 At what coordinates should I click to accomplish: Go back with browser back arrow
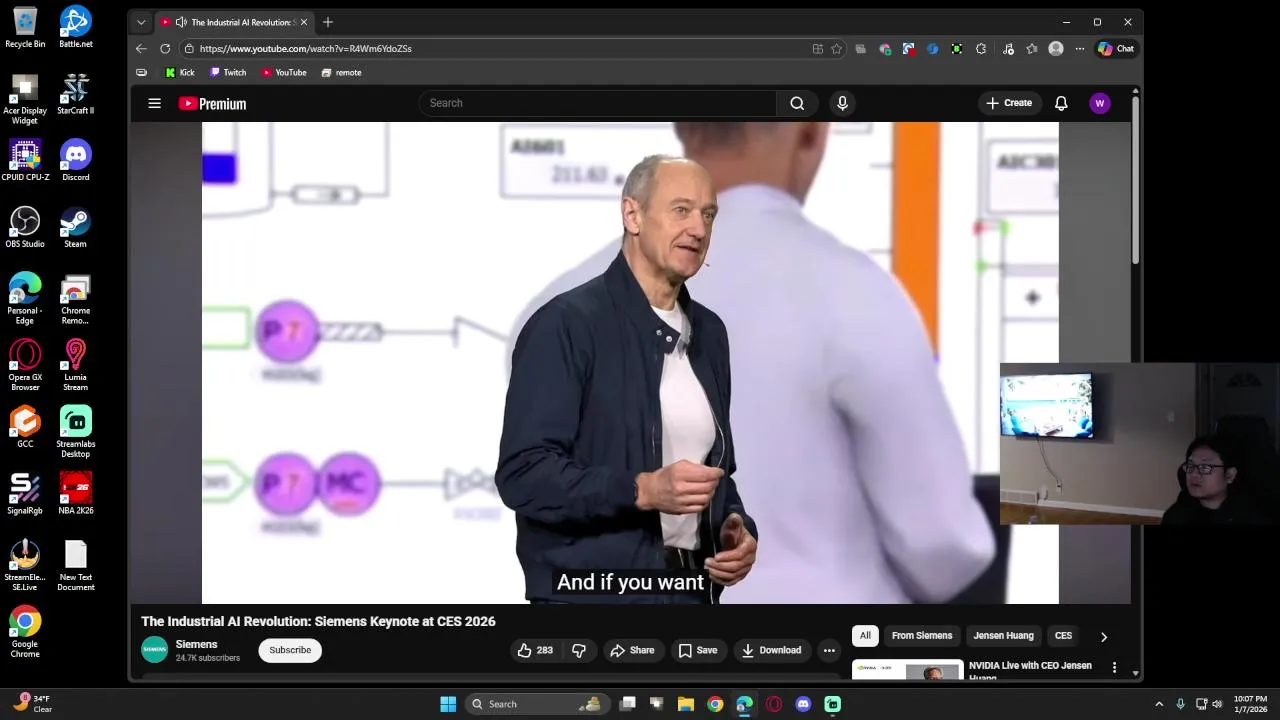(141, 48)
